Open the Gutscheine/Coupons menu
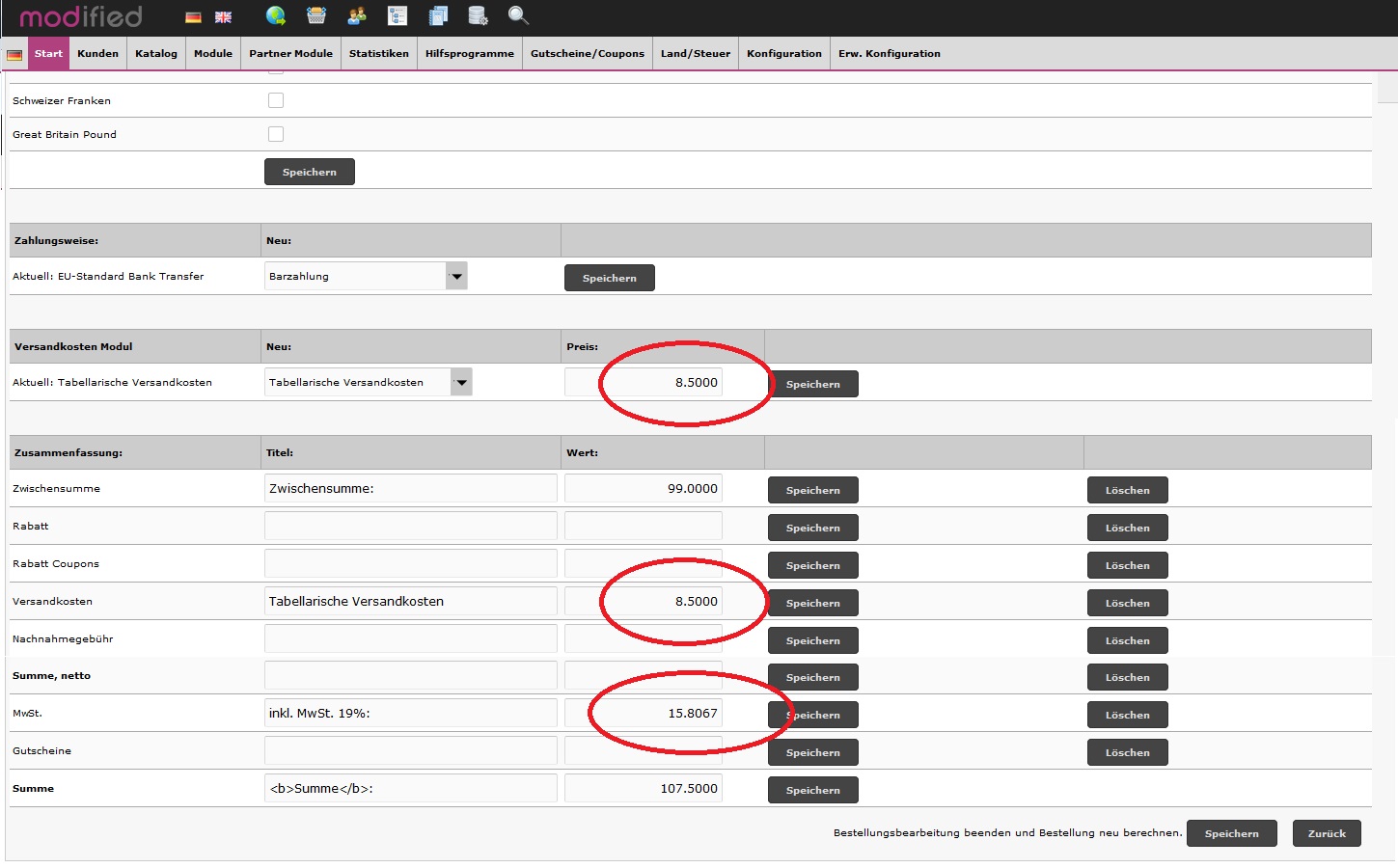Viewport: 1398px width, 868px height. pyautogui.click(x=587, y=54)
